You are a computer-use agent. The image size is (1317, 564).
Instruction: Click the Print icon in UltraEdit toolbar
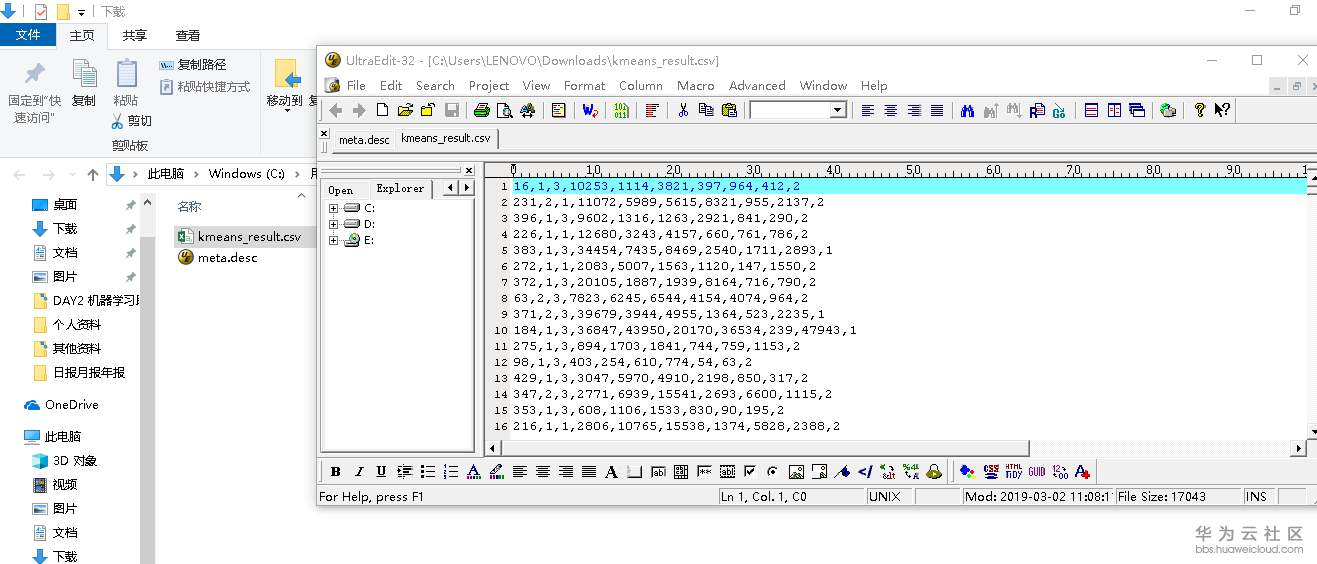(x=481, y=110)
